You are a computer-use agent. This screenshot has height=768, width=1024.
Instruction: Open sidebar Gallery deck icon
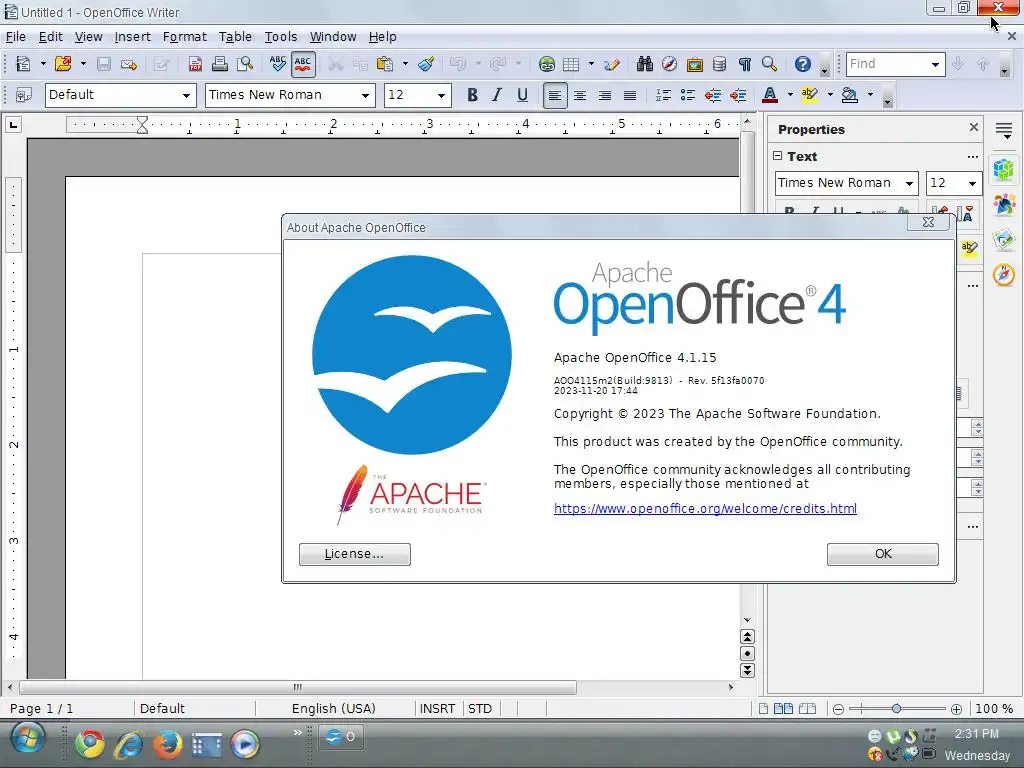pyautogui.click(x=1004, y=240)
